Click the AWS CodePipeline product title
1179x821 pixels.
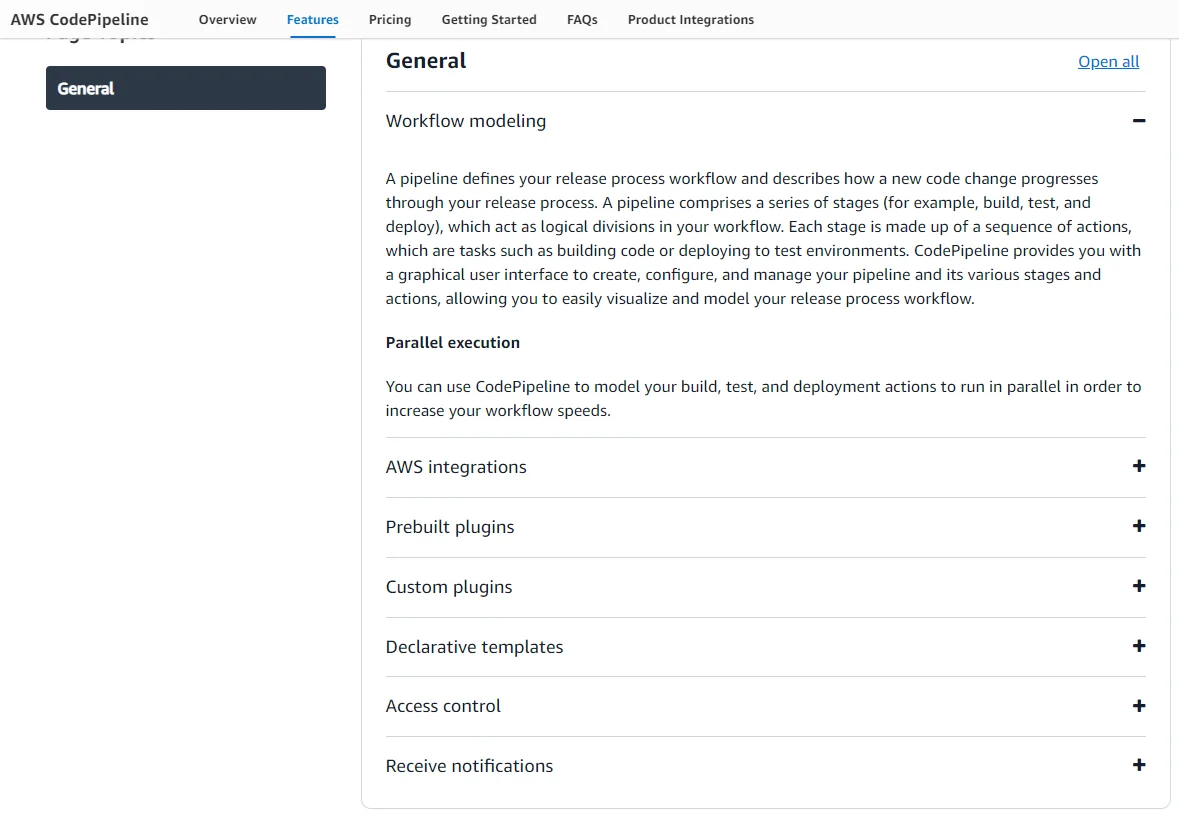pos(80,20)
